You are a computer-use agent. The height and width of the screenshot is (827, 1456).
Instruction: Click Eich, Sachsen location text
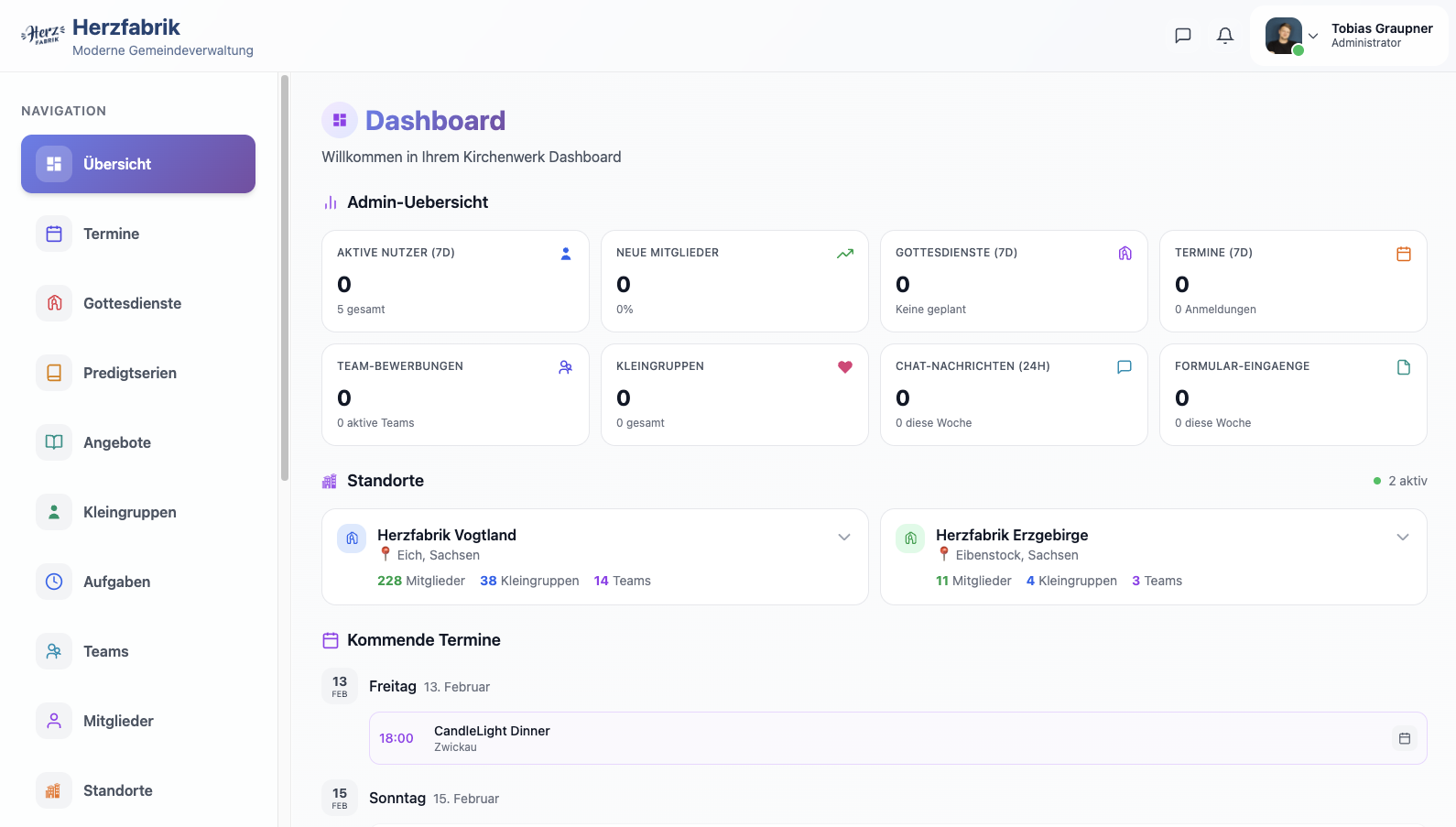[439, 555]
